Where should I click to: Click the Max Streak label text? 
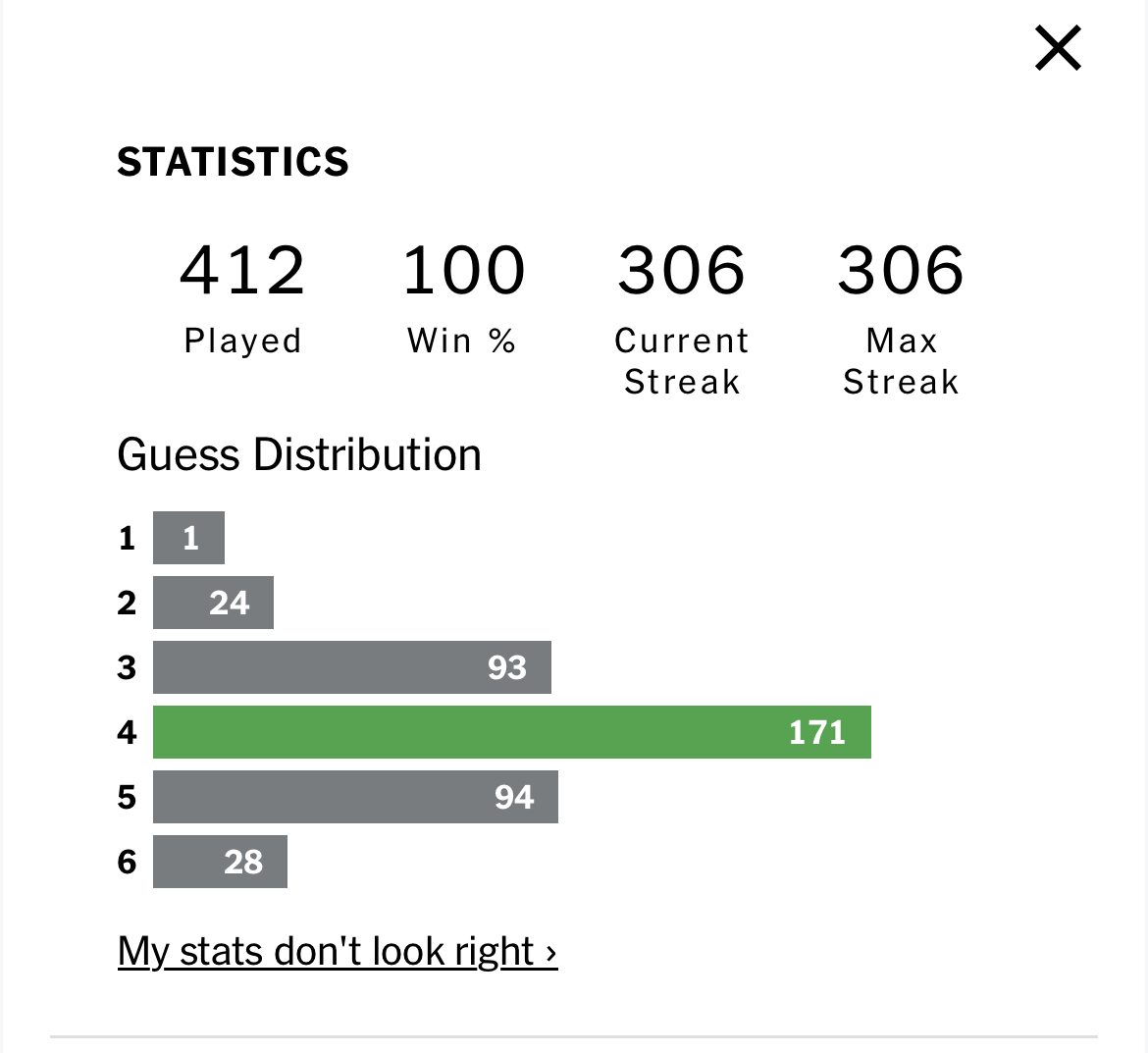(901, 361)
